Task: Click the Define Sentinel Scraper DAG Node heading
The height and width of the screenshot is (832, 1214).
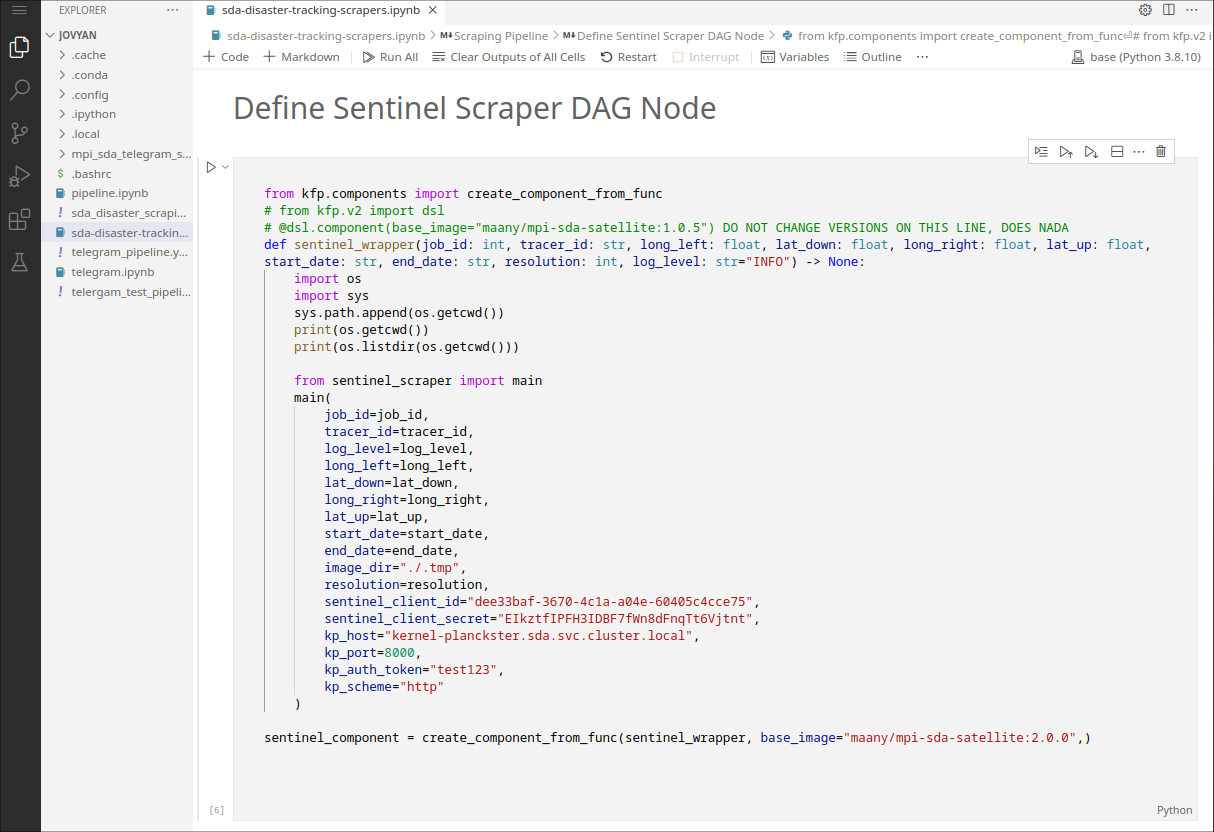Action: 474,108
